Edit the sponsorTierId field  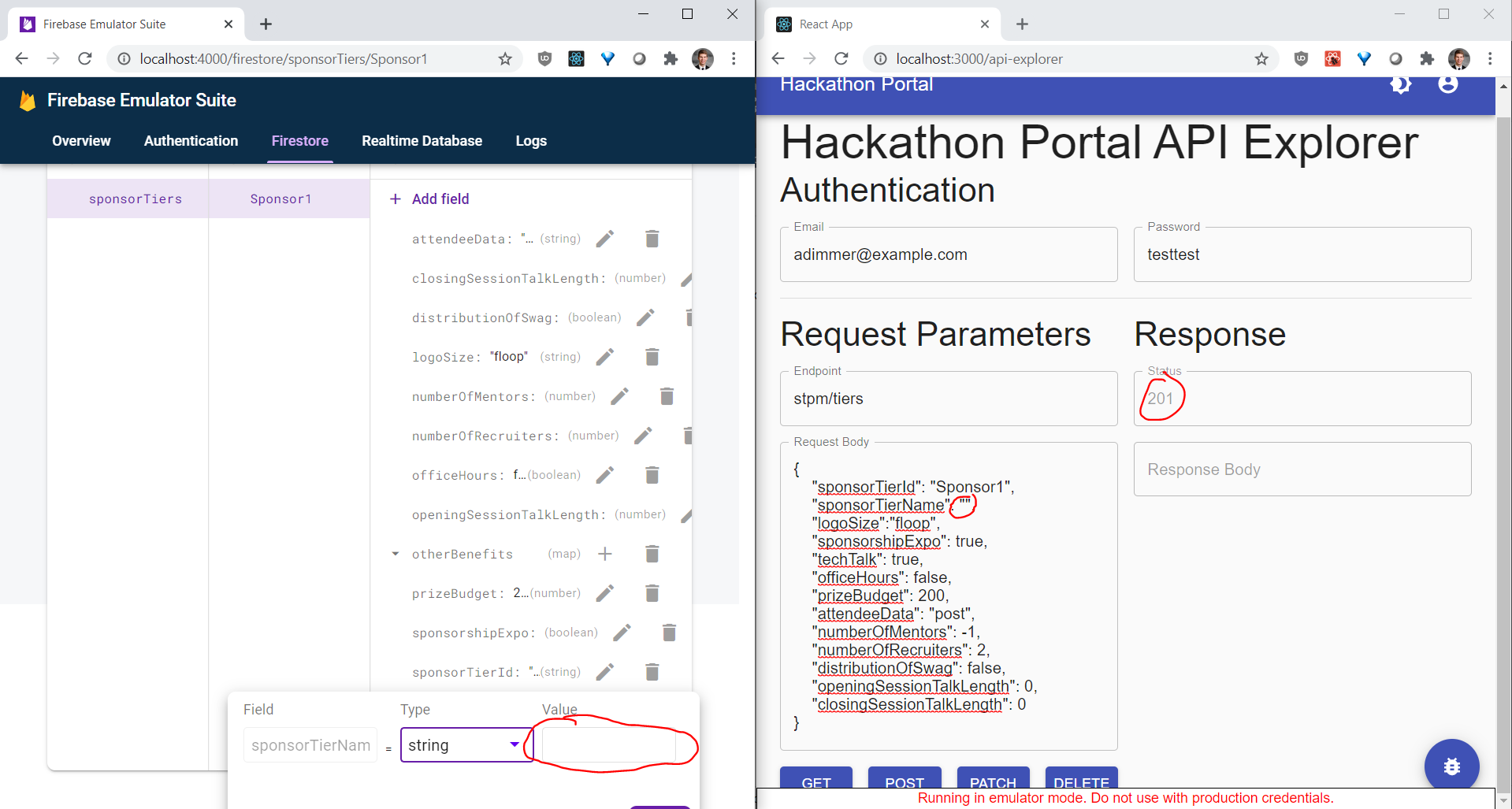coord(605,672)
